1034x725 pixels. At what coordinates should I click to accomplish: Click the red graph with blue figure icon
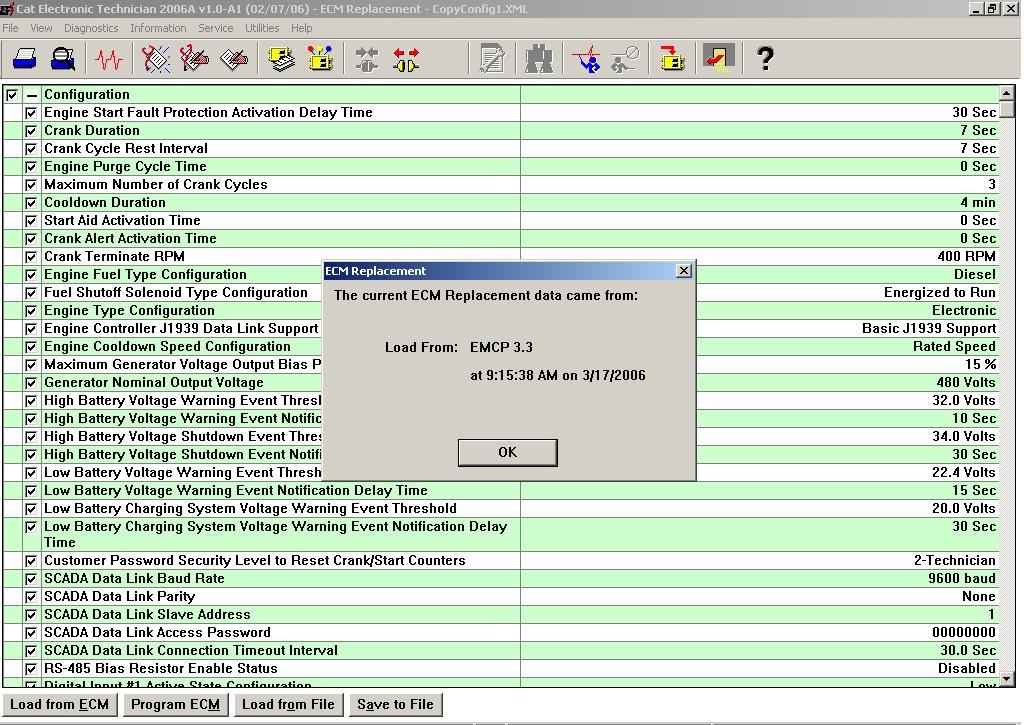[586, 59]
